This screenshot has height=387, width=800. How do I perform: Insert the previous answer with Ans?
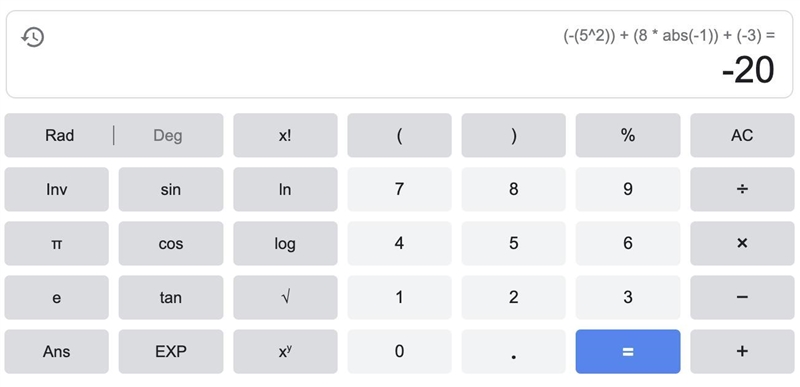57,351
